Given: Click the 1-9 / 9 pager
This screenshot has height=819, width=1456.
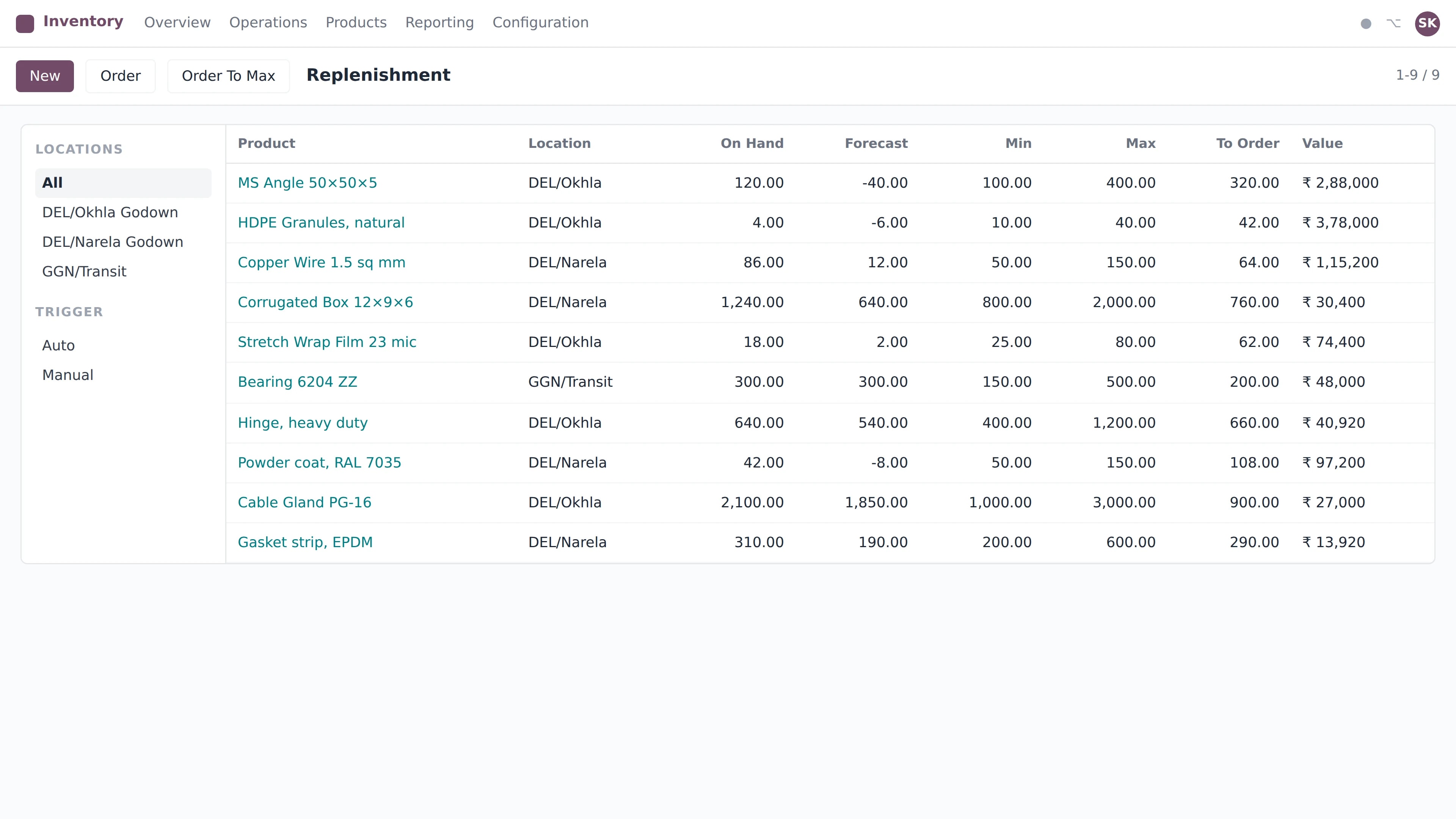Looking at the screenshot, I should [1417, 75].
